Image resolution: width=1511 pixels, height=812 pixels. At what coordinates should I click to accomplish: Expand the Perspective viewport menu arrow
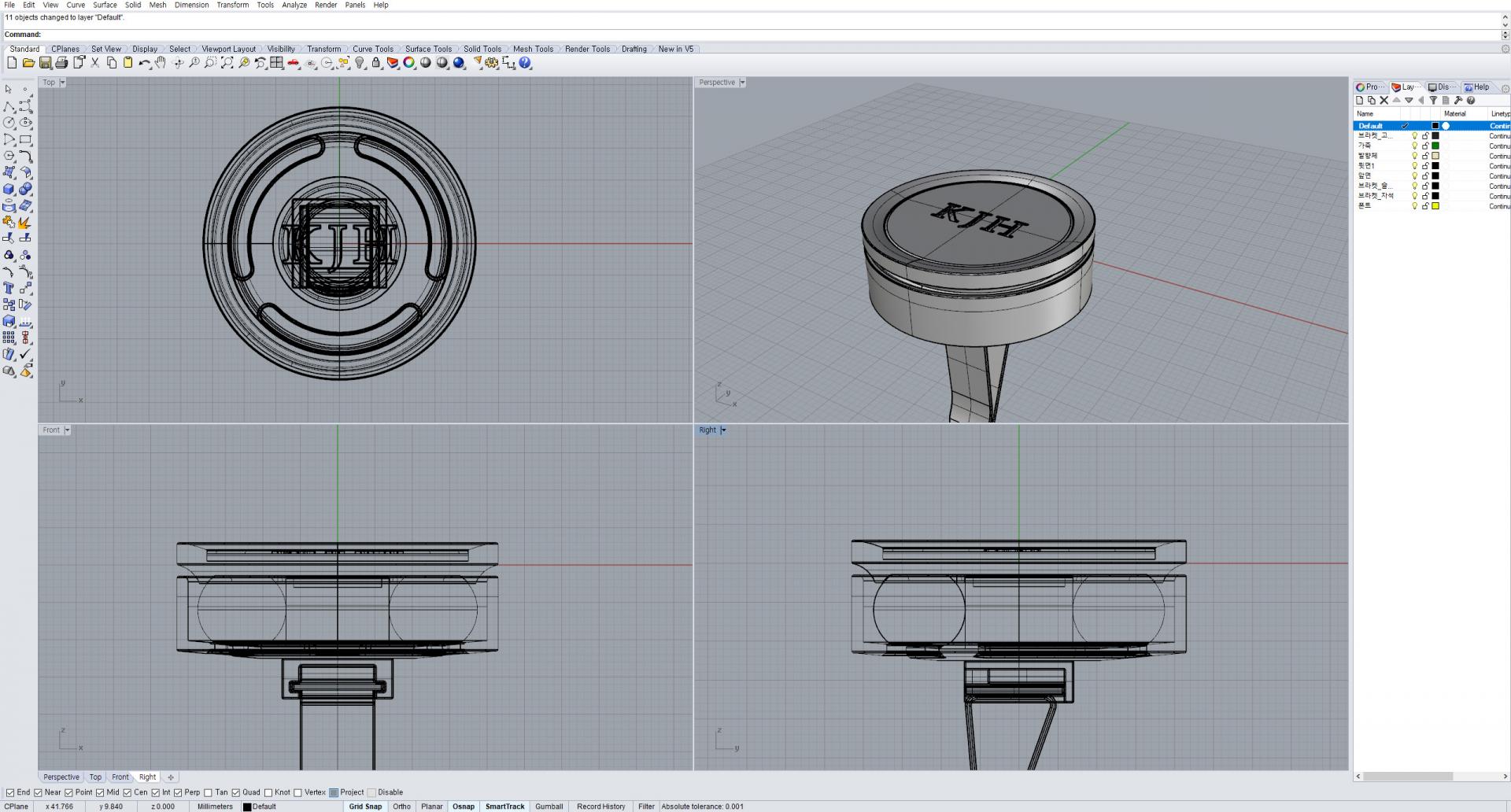(x=742, y=83)
